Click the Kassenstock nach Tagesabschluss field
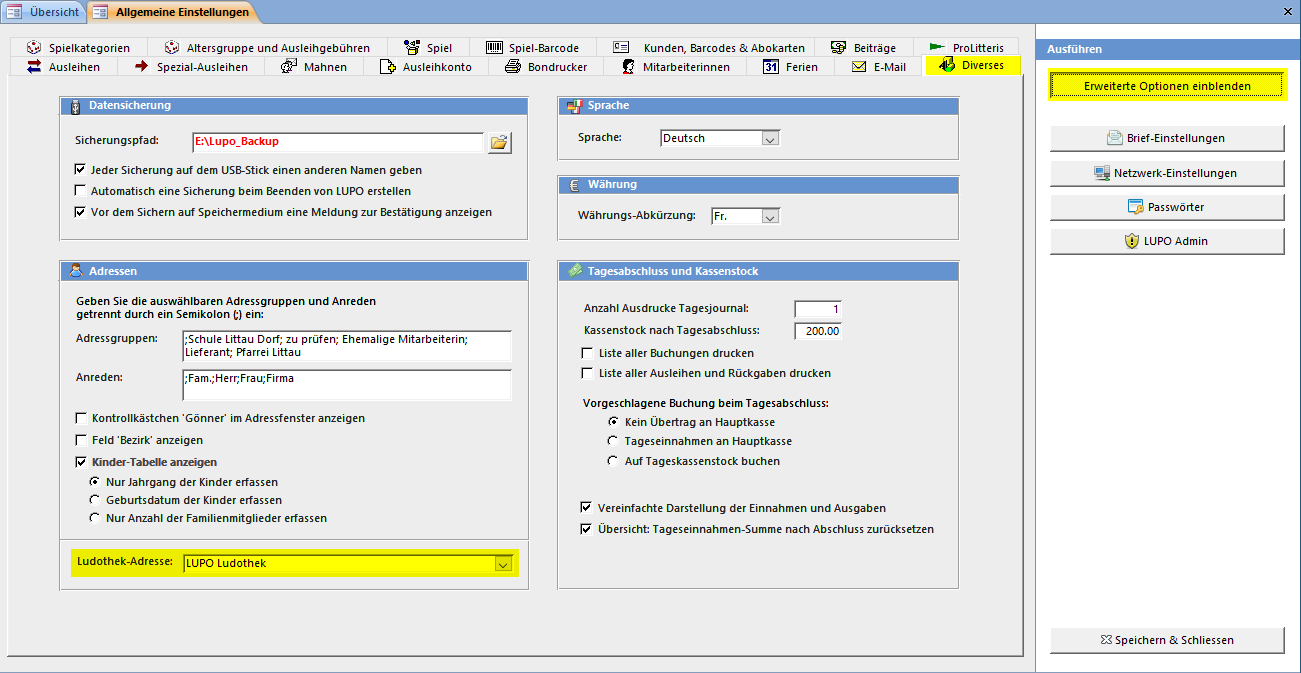 coord(818,331)
